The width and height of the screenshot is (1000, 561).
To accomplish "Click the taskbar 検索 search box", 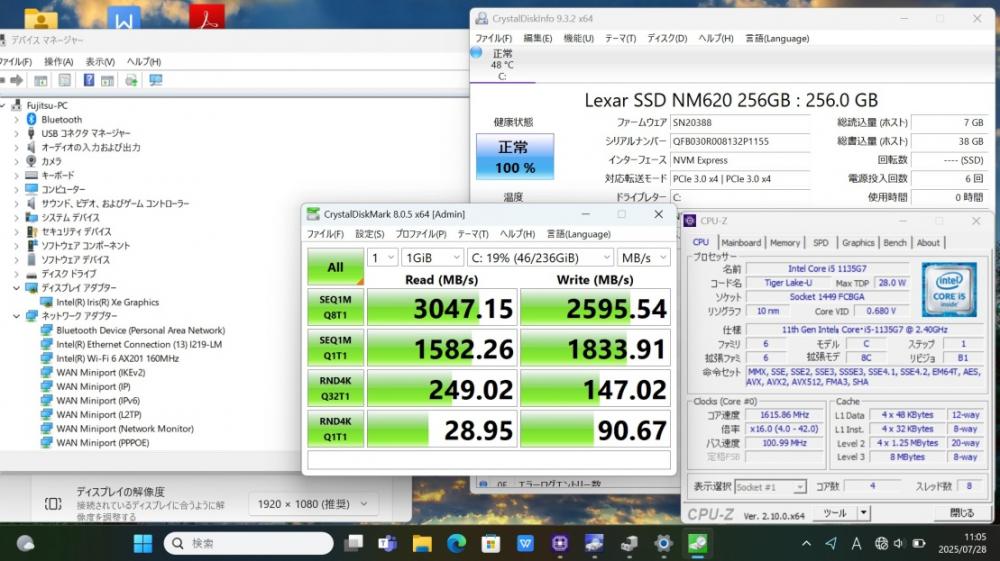I will click(249, 543).
